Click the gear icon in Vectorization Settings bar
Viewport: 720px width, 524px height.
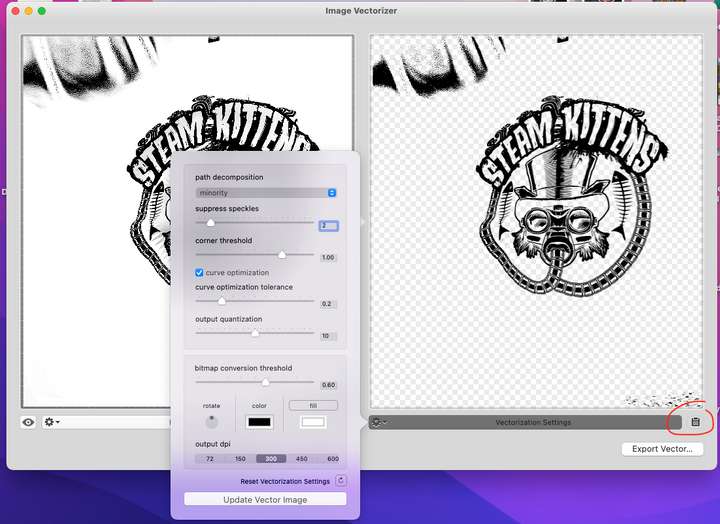click(379, 422)
